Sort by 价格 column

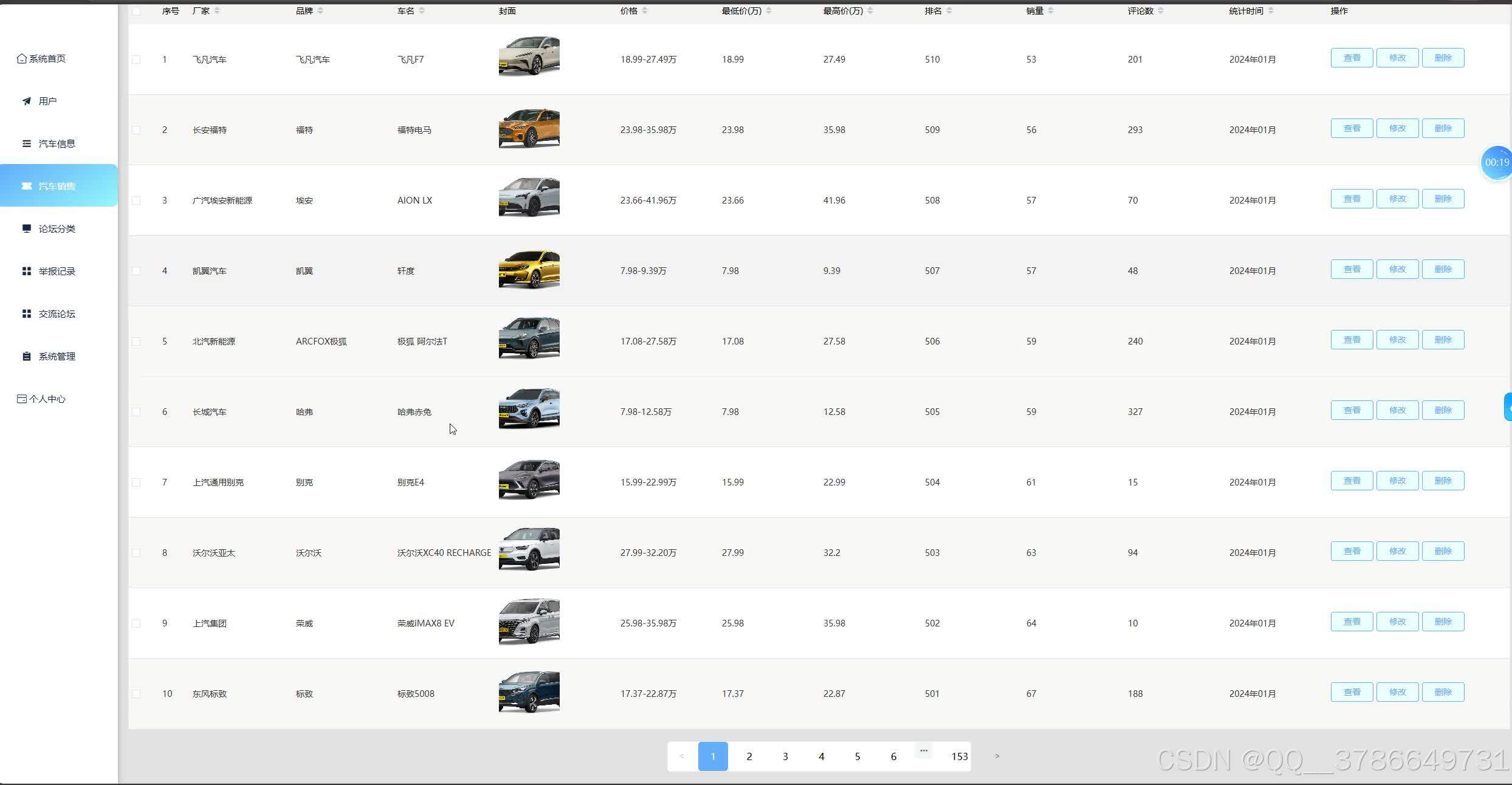point(645,11)
